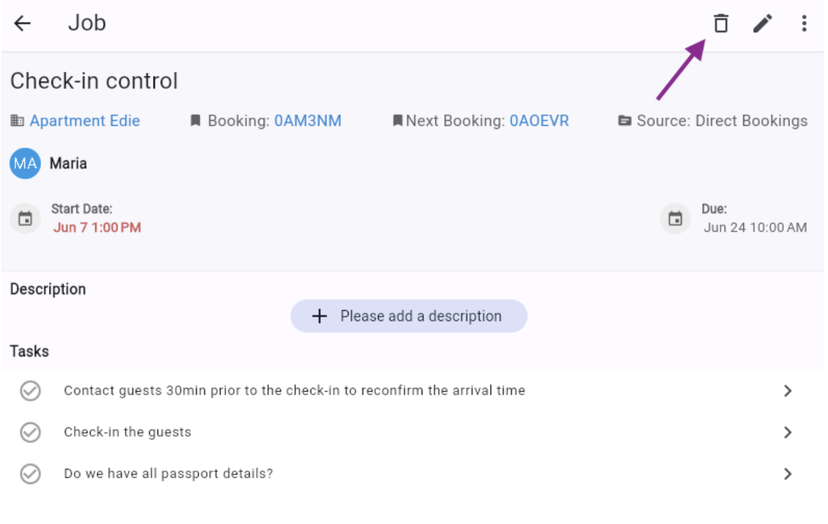Tick the passport details task checkmark
Image resolution: width=828 pixels, height=524 pixels.
tap(31, 474)
